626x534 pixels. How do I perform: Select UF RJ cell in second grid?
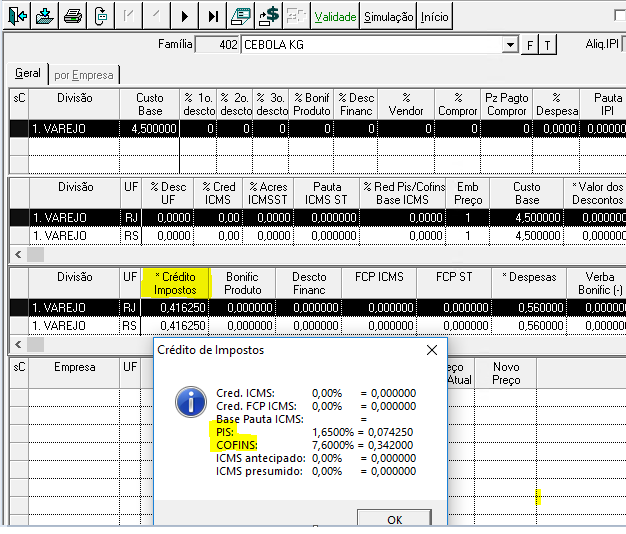(131, 218)
